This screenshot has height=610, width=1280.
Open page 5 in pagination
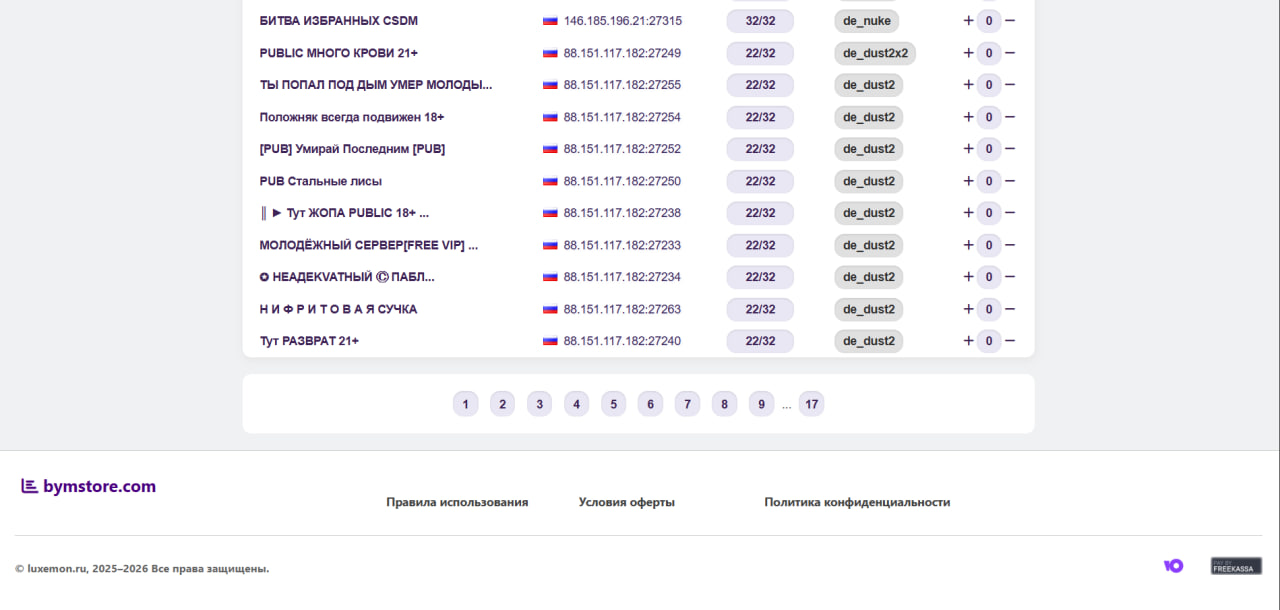[613, 404]
